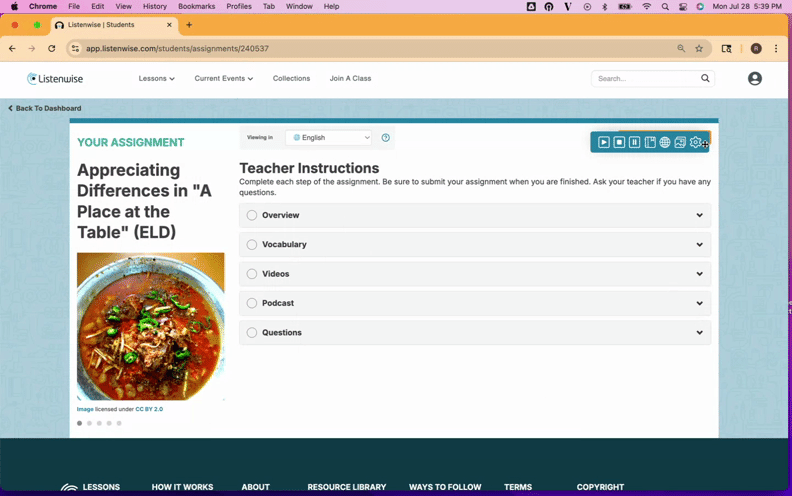792x496 pixels.
Task: Open the Chrome File menu
Action: point(74,7)
